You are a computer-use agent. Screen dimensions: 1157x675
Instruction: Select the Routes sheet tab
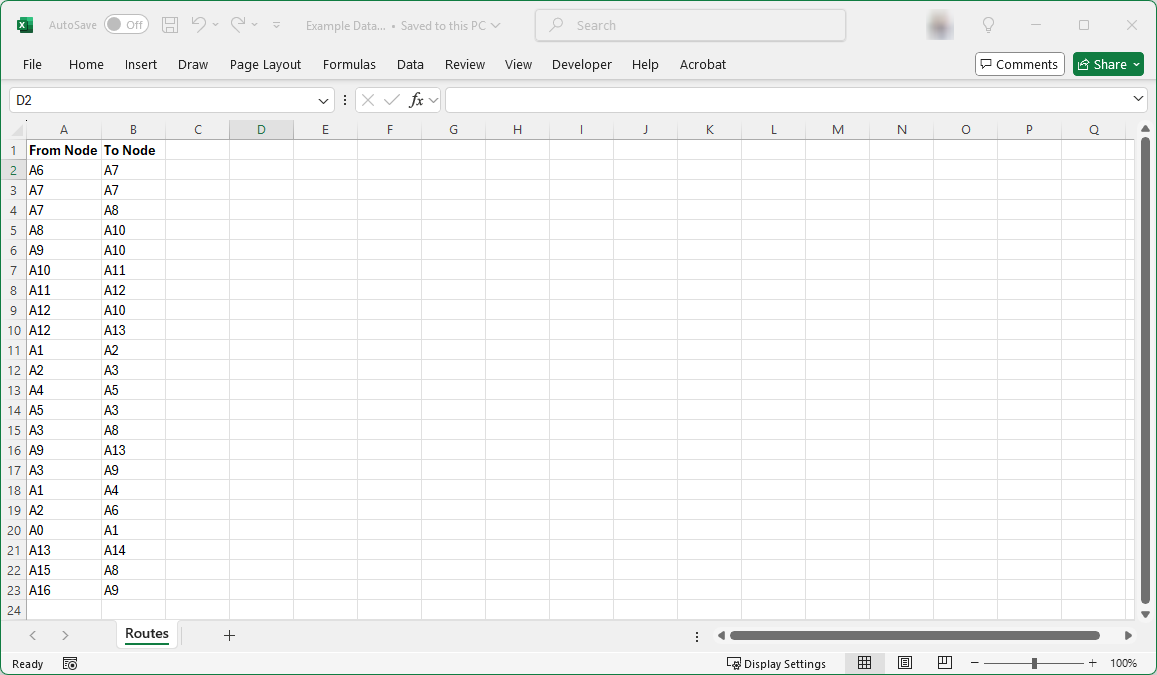(x=147, y=634)
